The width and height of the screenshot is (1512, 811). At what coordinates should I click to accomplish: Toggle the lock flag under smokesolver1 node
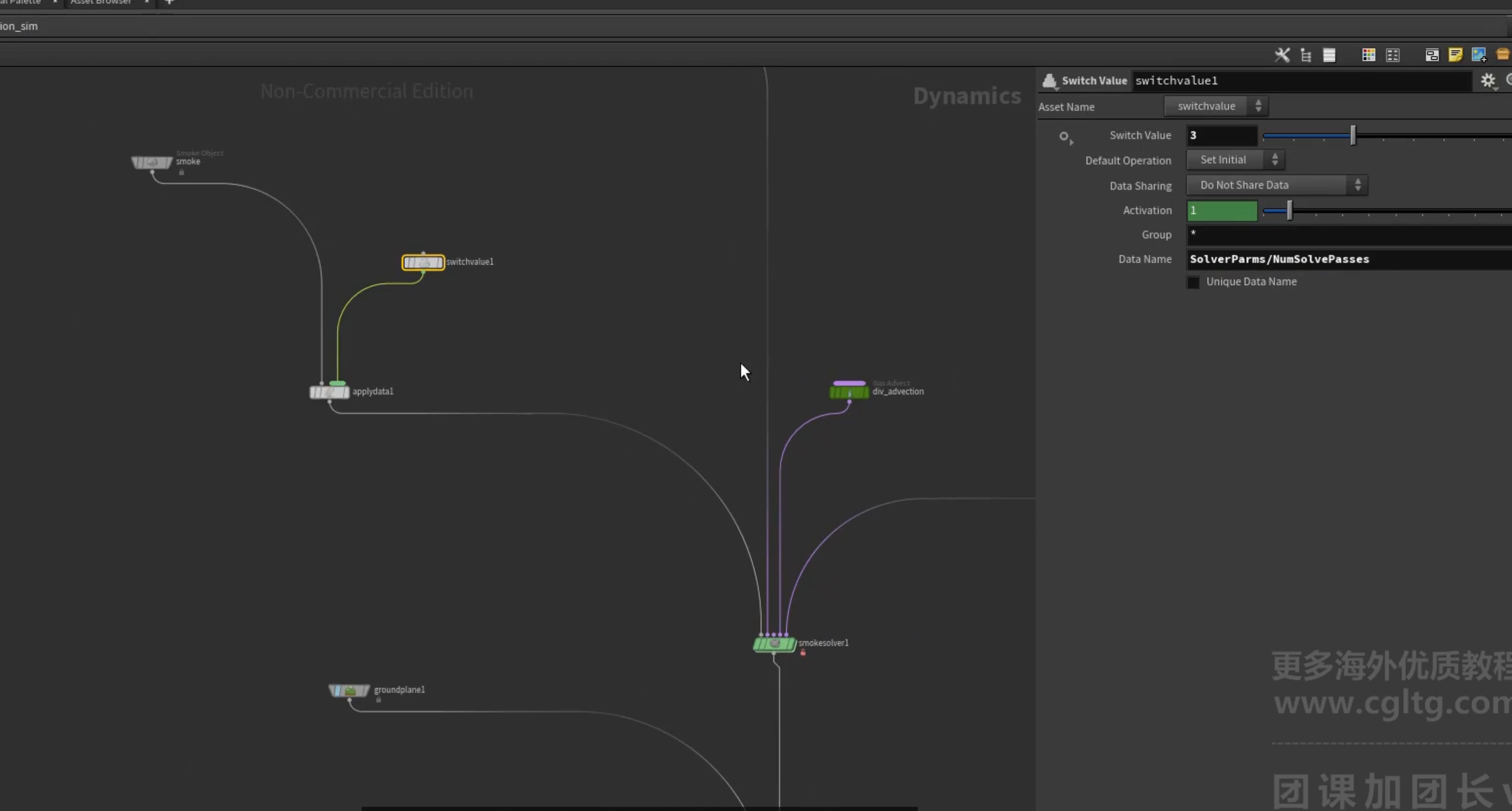pyautogui.click(x=803, y=653)
